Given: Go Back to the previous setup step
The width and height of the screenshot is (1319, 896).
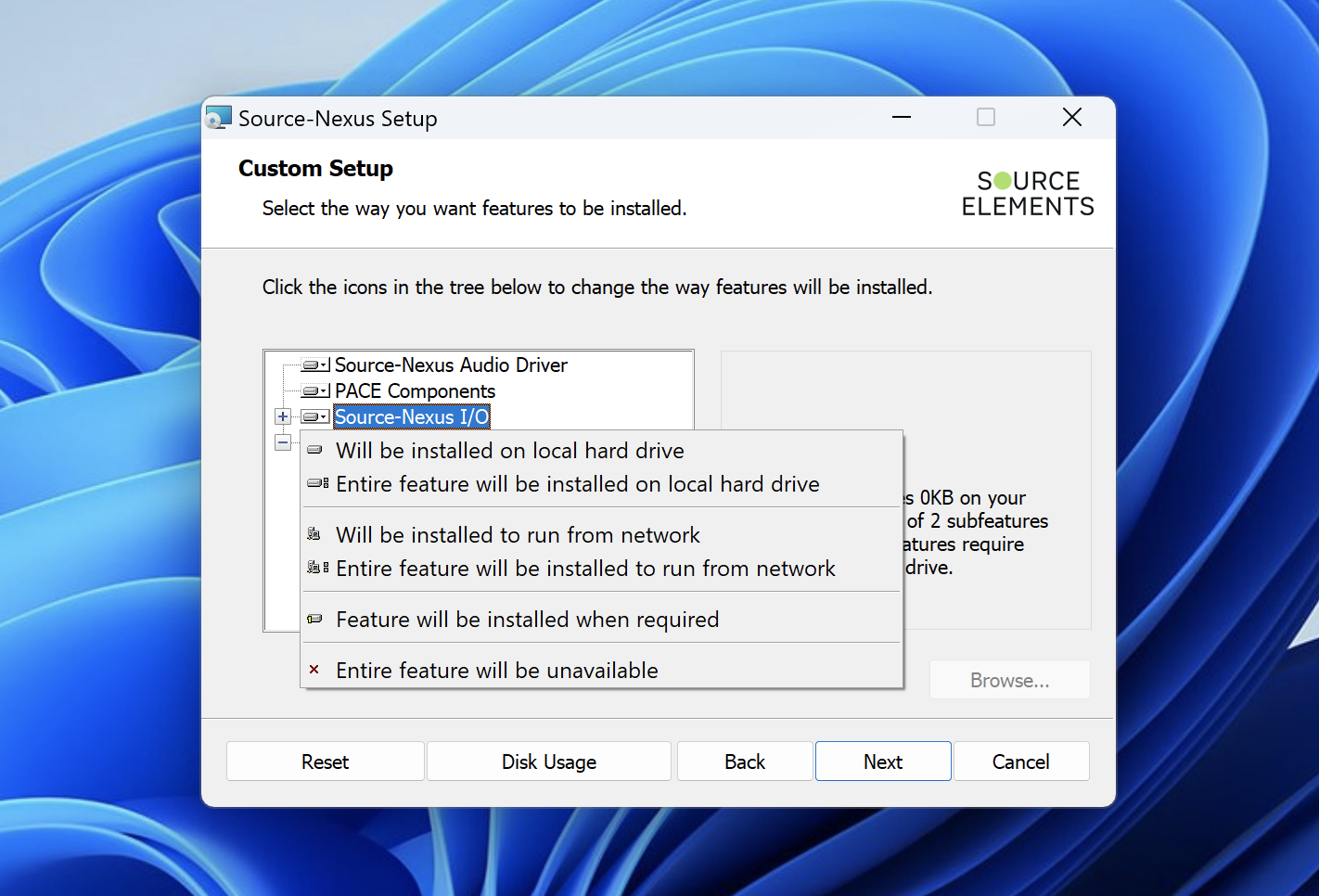Looking at the screenshot, I should (745, 762).
